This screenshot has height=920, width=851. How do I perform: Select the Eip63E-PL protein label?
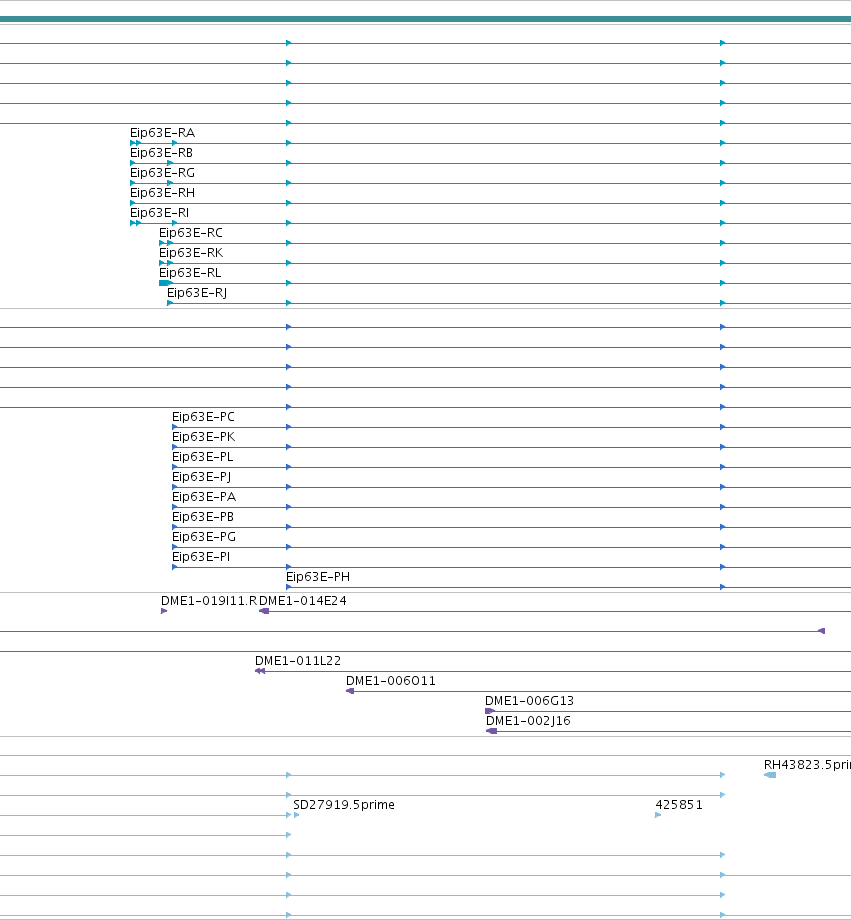click(202, 457)
